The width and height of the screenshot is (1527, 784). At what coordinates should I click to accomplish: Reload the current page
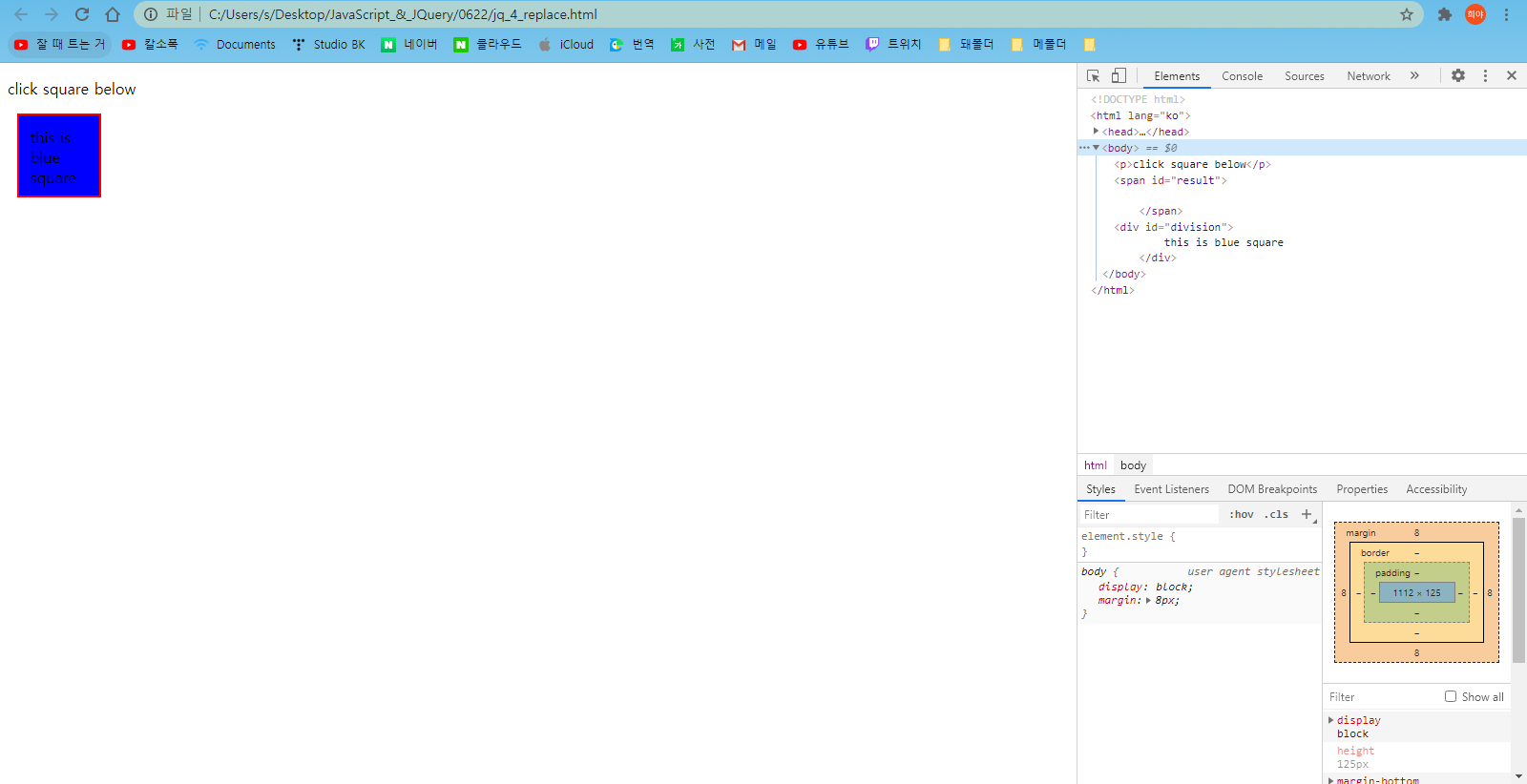pyautogui.click(x=82, y=14)
